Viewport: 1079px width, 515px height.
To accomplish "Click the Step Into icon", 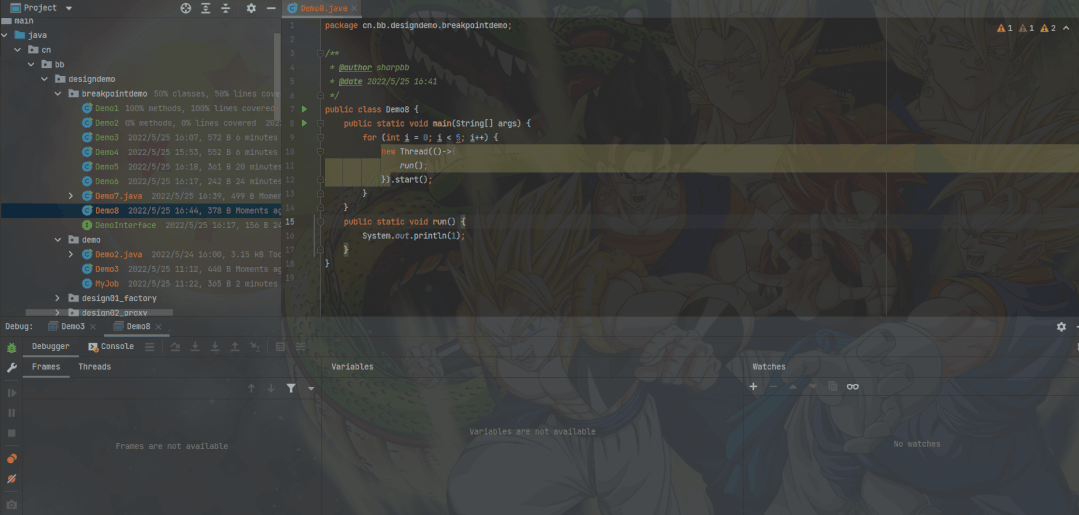I will pos(195,346).
